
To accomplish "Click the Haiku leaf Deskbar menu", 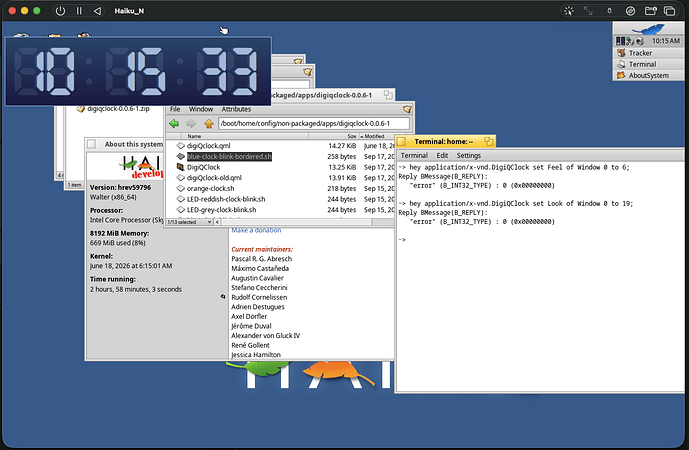I will click(648, 29).
